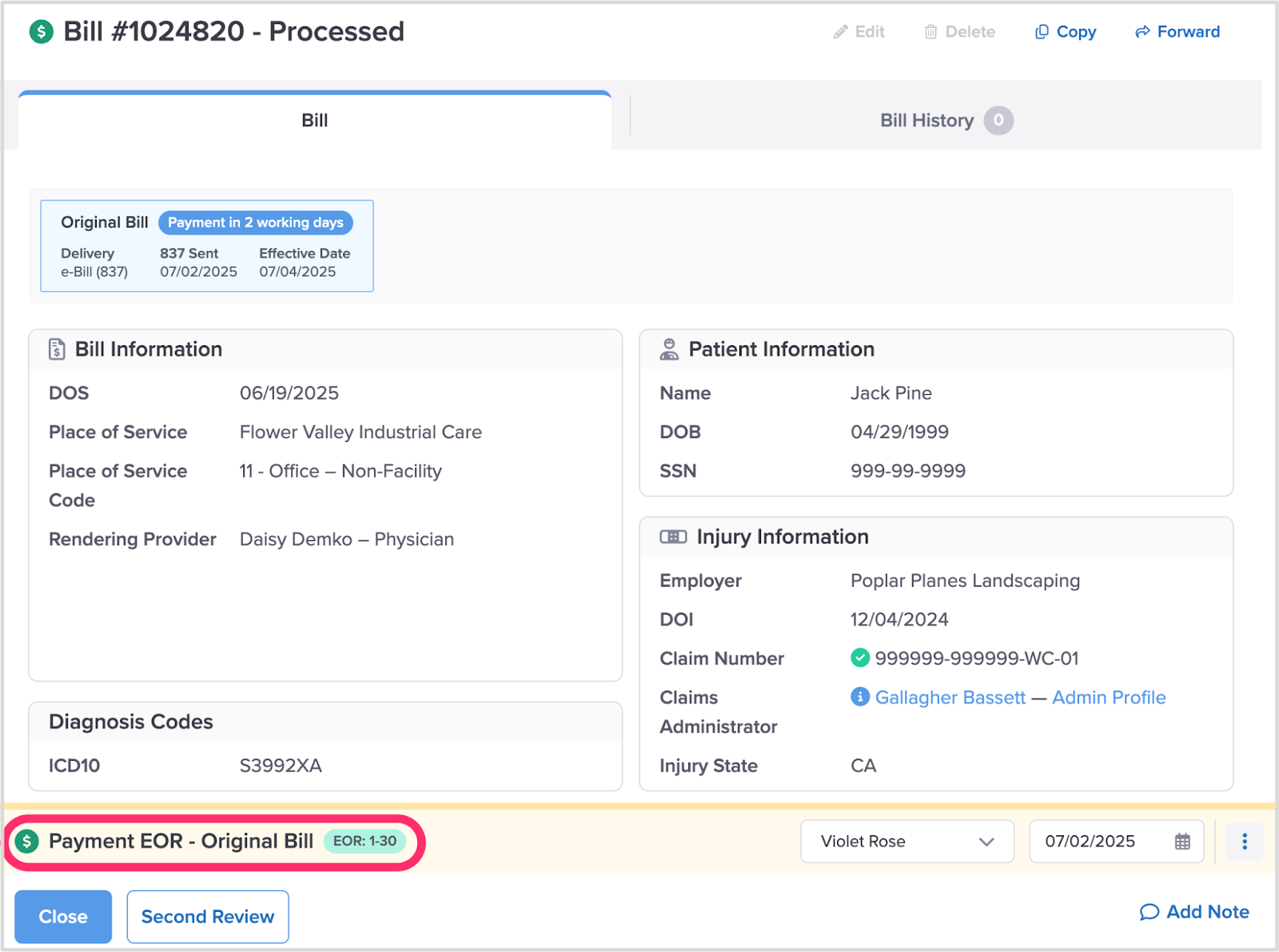The height and width of the screenshot is (952, 1279).
Task: Click the Copy bill icon
Action: [x=1042, y=32]
